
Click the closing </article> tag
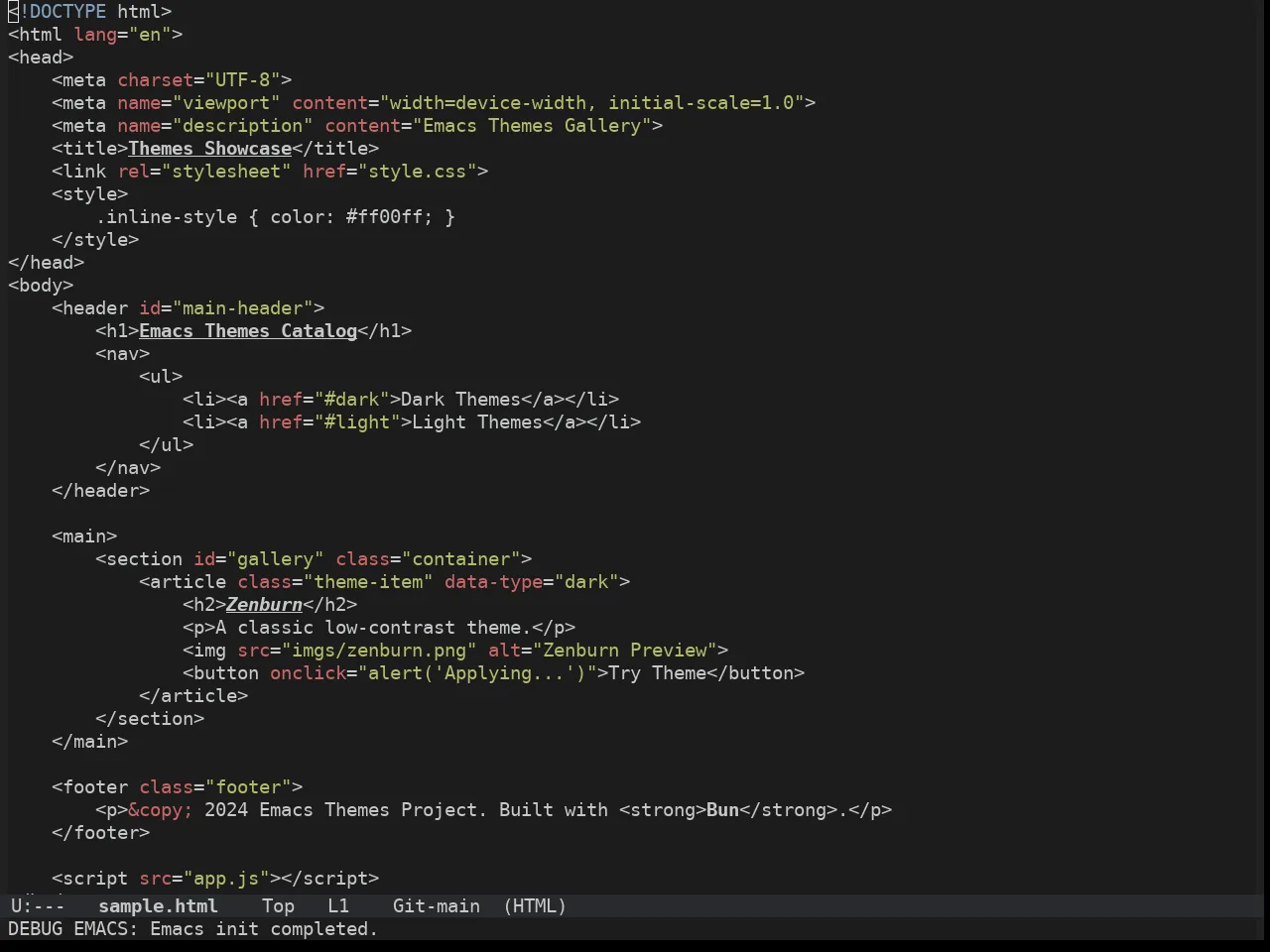(193, 696)
